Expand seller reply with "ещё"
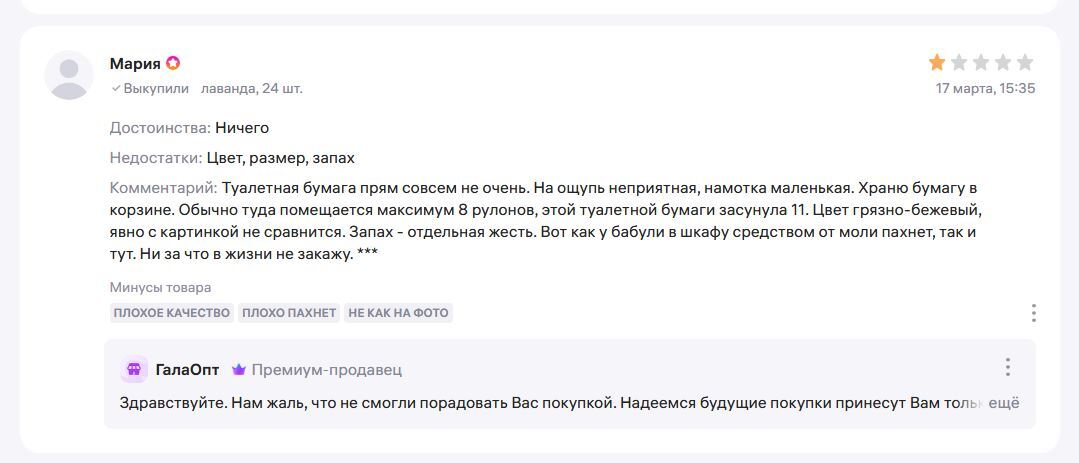The width and height of the screenshot is (1079, 463). [1003, 403]
